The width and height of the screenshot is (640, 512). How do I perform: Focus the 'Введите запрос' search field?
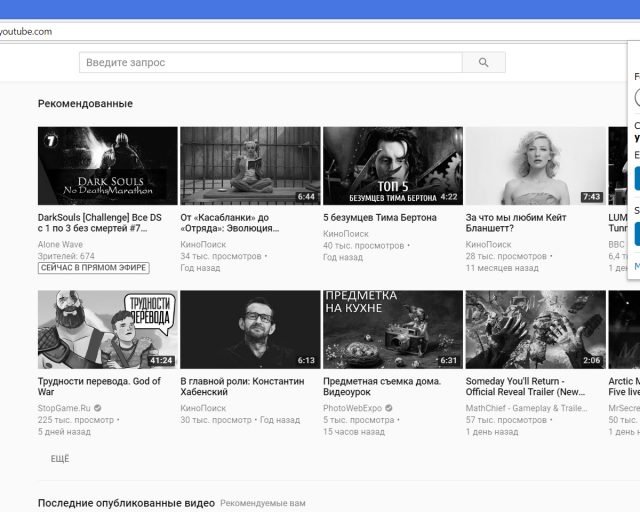click(x=271, y=62)
